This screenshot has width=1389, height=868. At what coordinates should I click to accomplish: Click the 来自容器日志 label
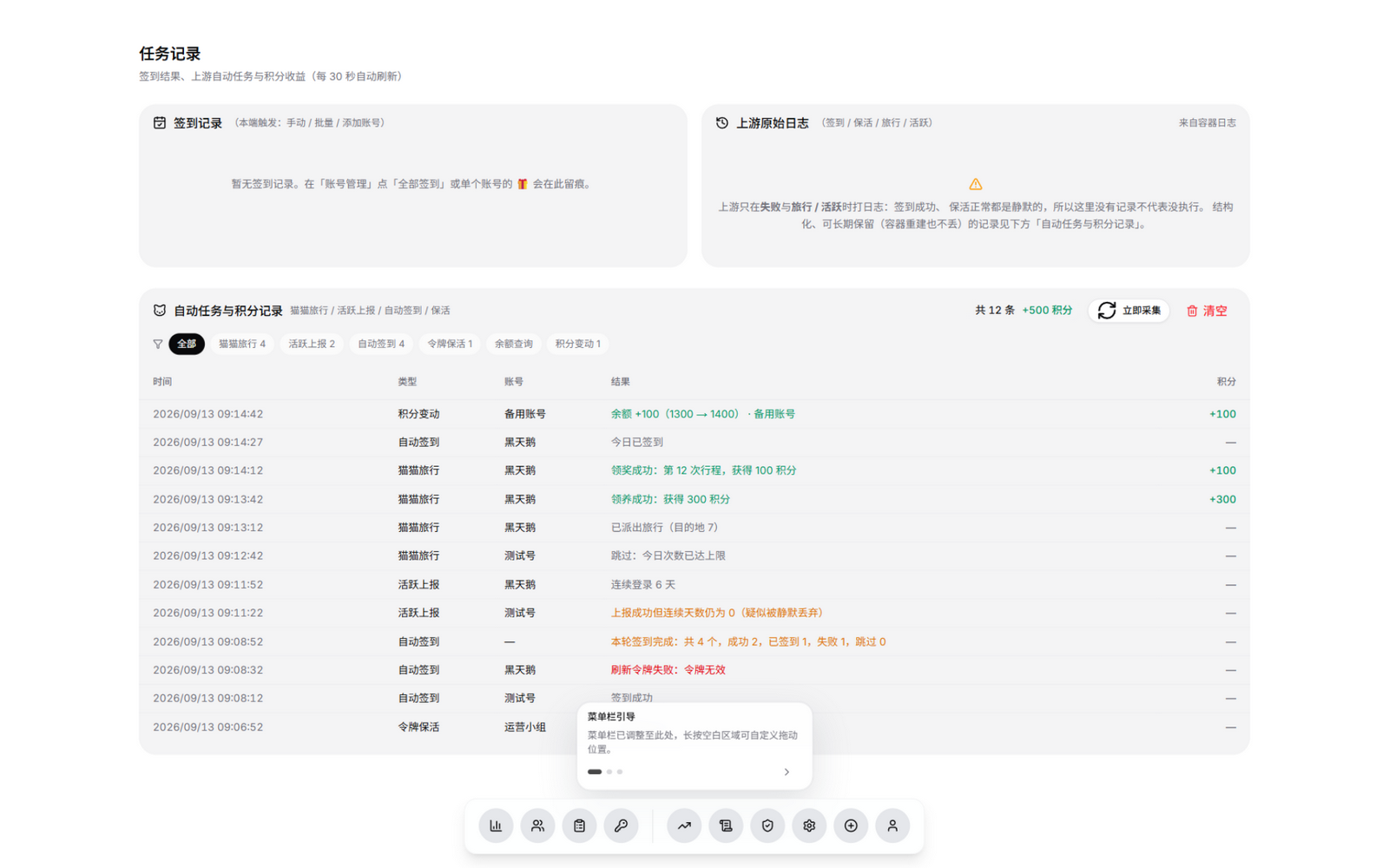click(1208, 123)
